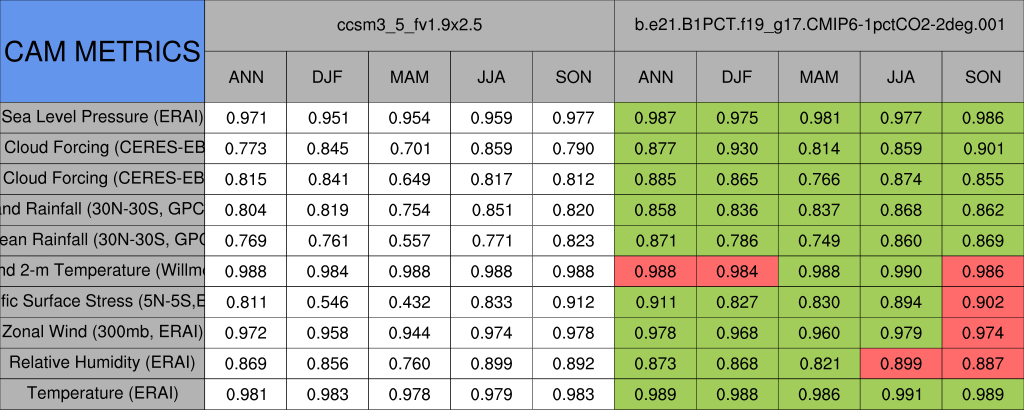Select the bottom Temperature (ERAI) row label
The height and width of the screenshot is (410, 1024).
tap(102, 393)
